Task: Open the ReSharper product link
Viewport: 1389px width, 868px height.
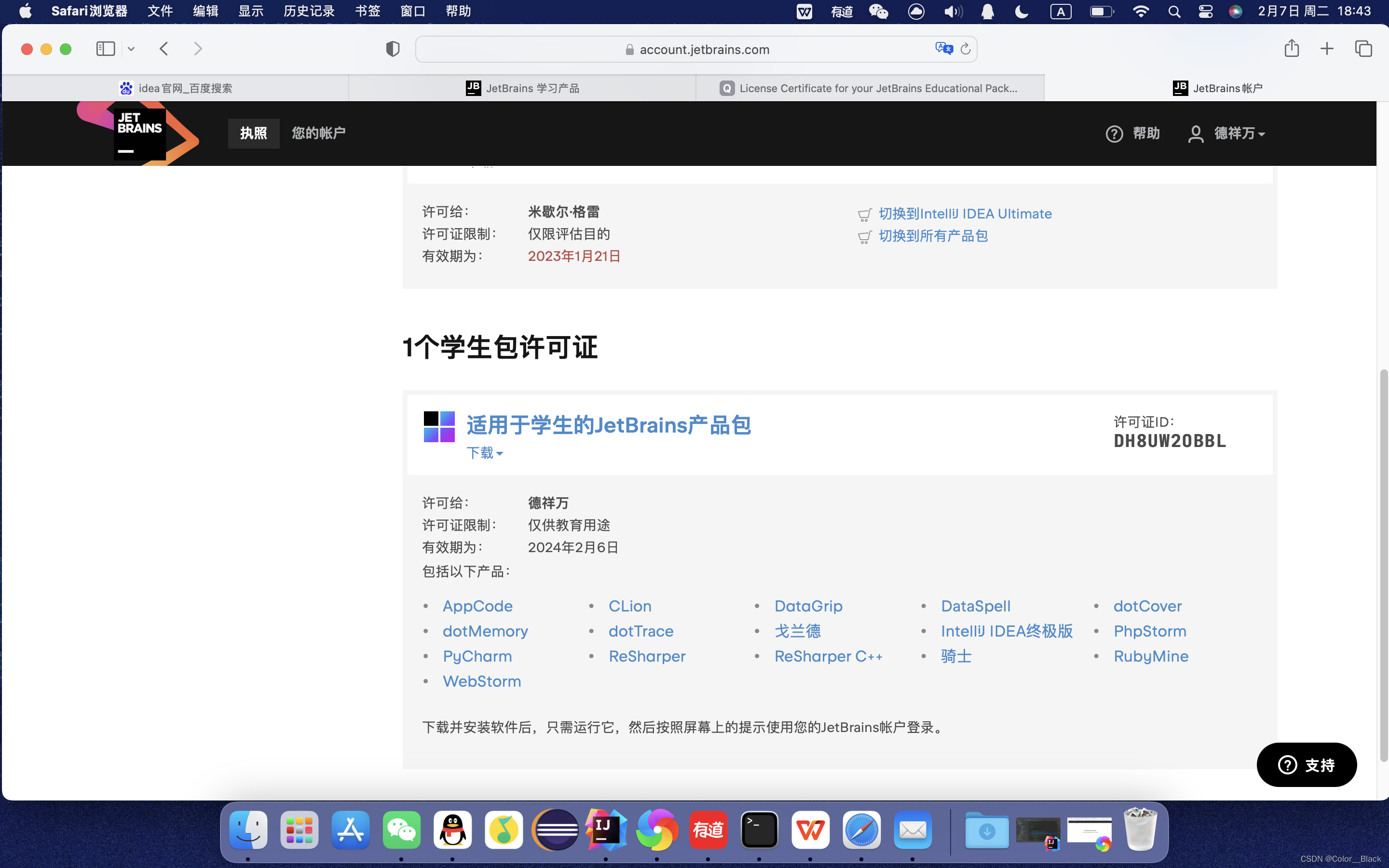Action: tap(647, 656)
